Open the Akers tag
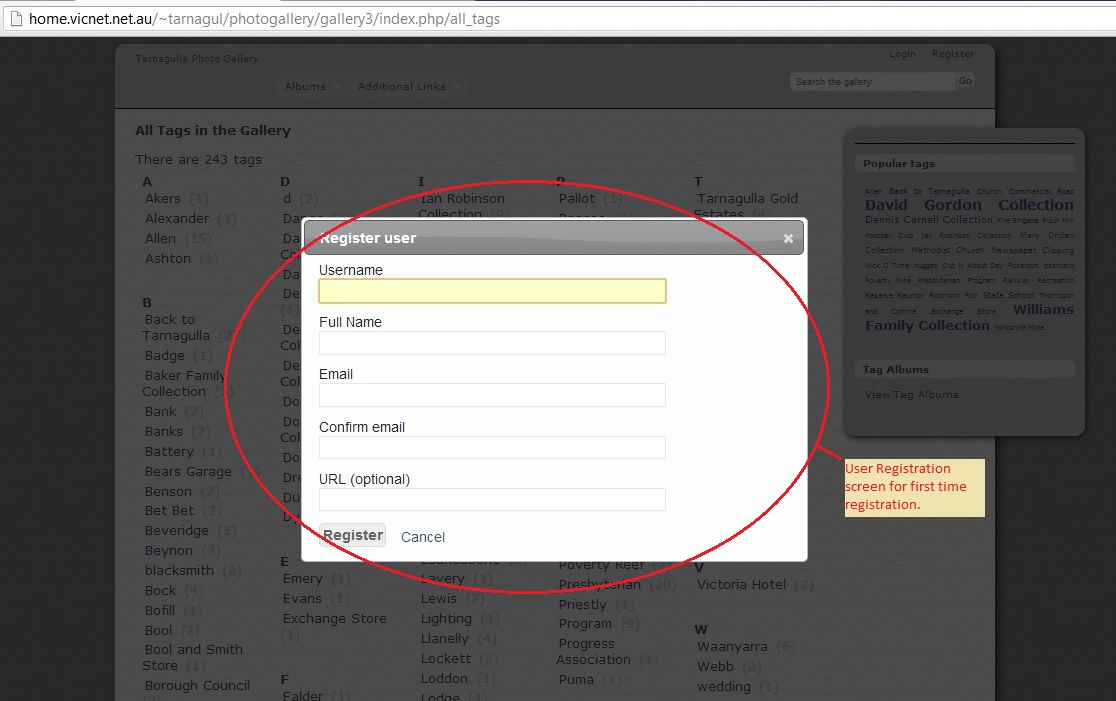 click(163, 199)
